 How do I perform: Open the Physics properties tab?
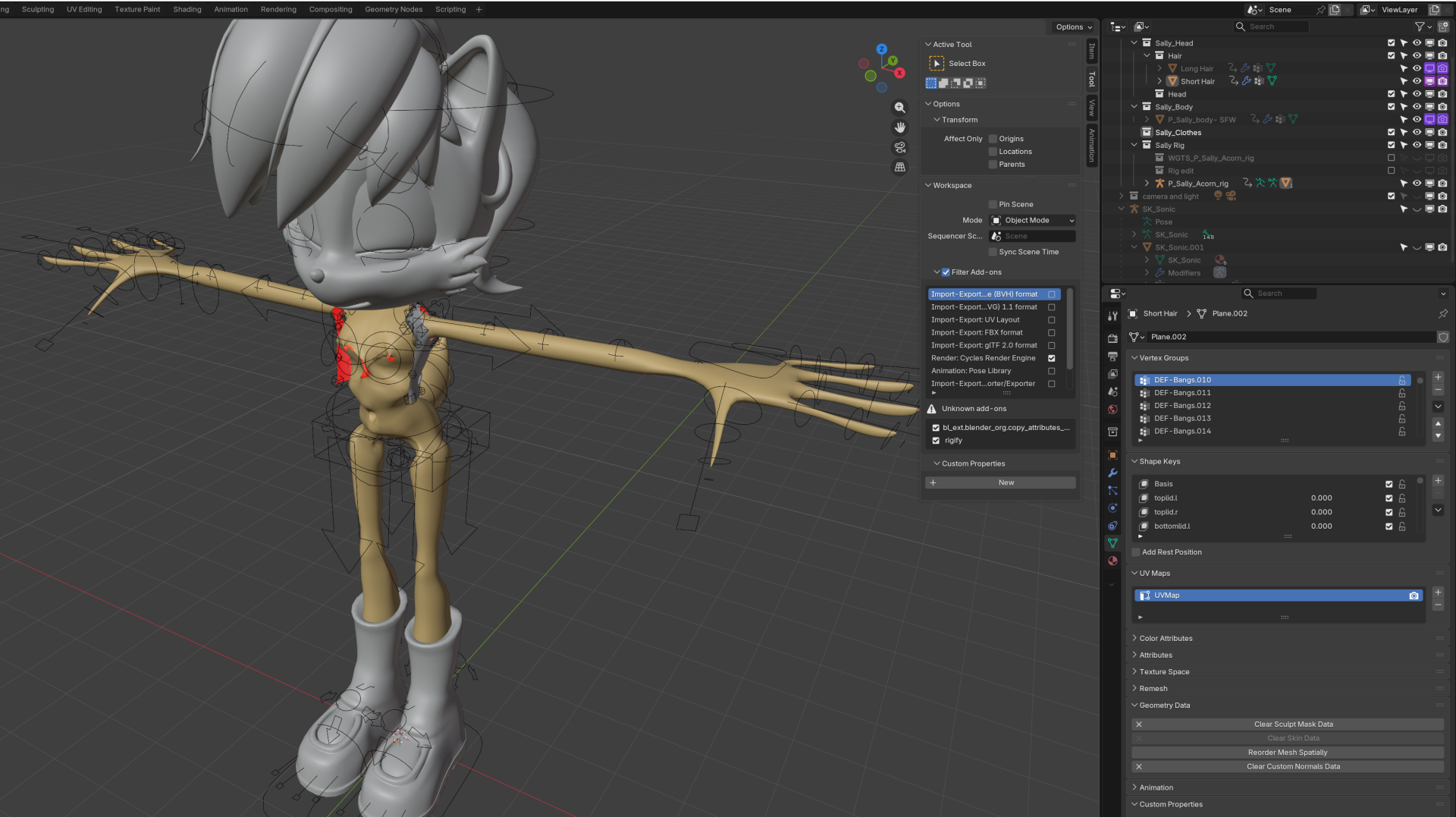(x=1112, y=508)
